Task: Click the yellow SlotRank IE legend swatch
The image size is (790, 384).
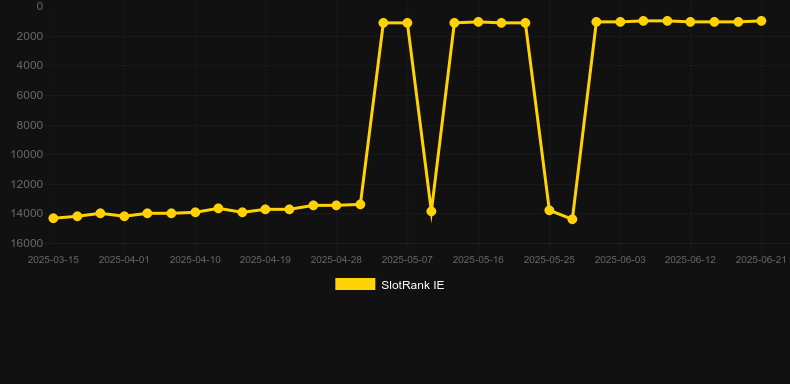Action: pyautogui.click(x=355, y=284)
